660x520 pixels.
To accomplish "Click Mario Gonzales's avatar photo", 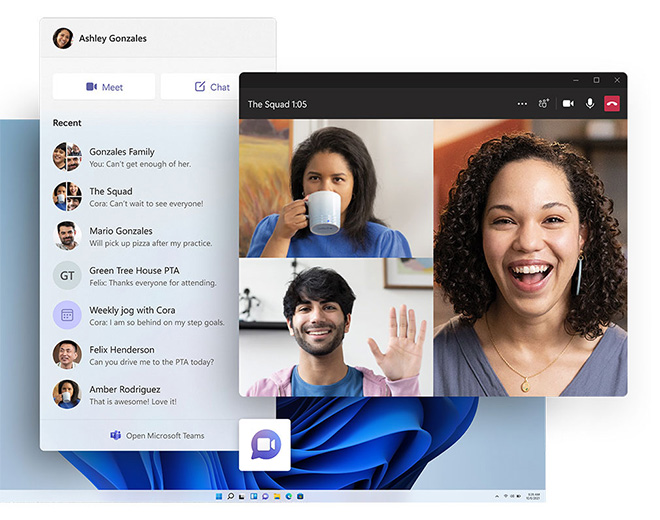I will 67,236.
